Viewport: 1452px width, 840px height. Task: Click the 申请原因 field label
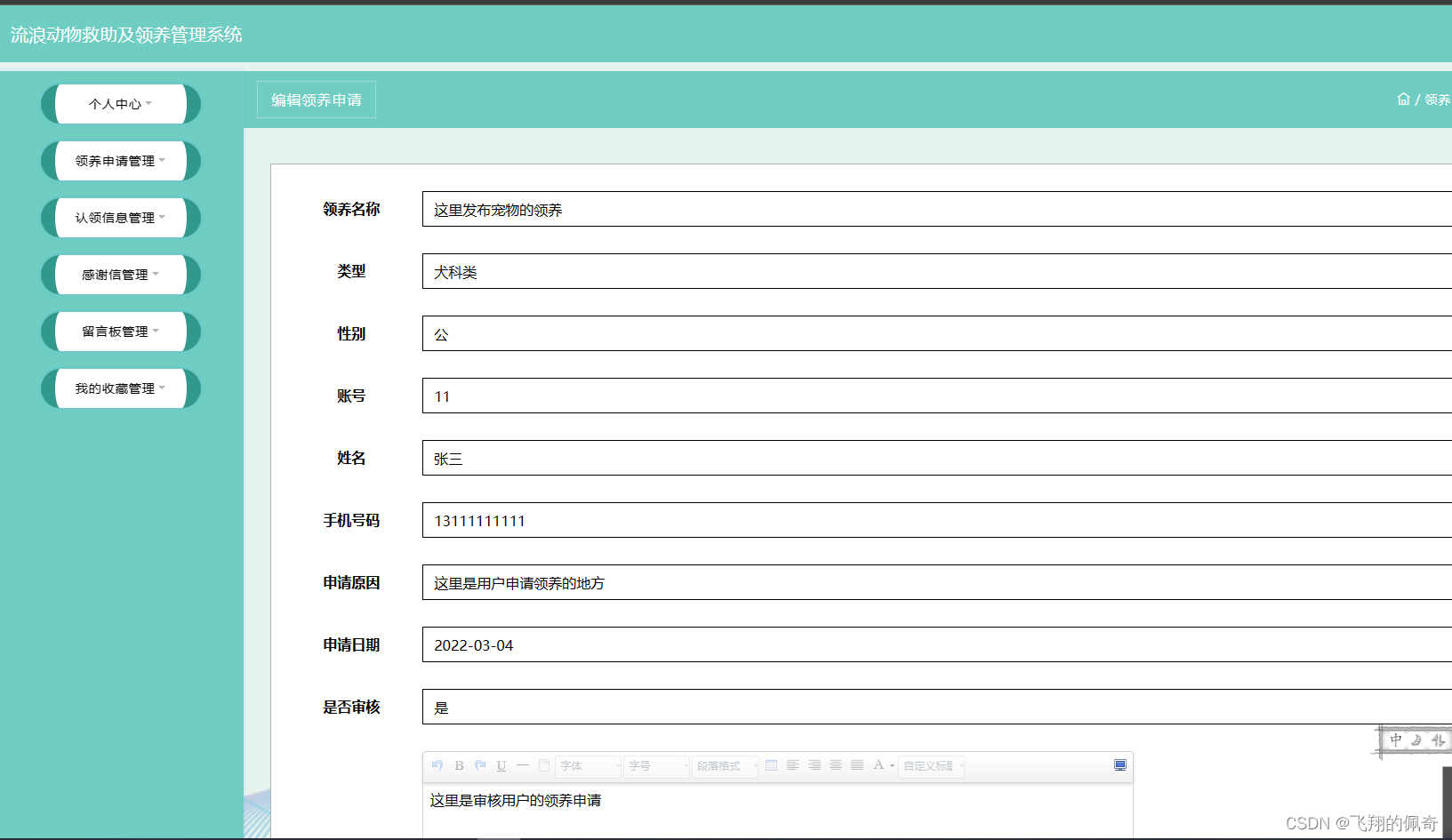(x=351, y=582)
